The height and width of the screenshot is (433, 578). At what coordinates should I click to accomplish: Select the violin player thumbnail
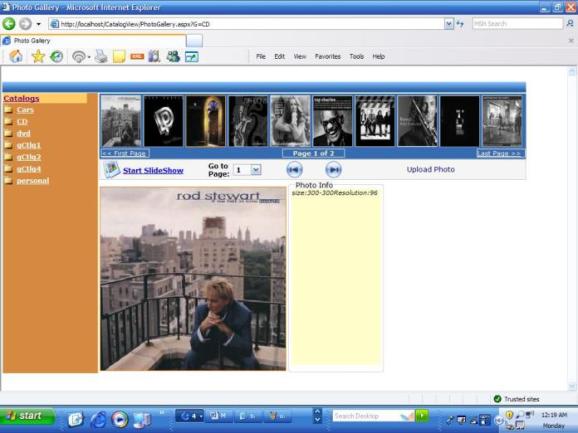[x=417, y=121]
